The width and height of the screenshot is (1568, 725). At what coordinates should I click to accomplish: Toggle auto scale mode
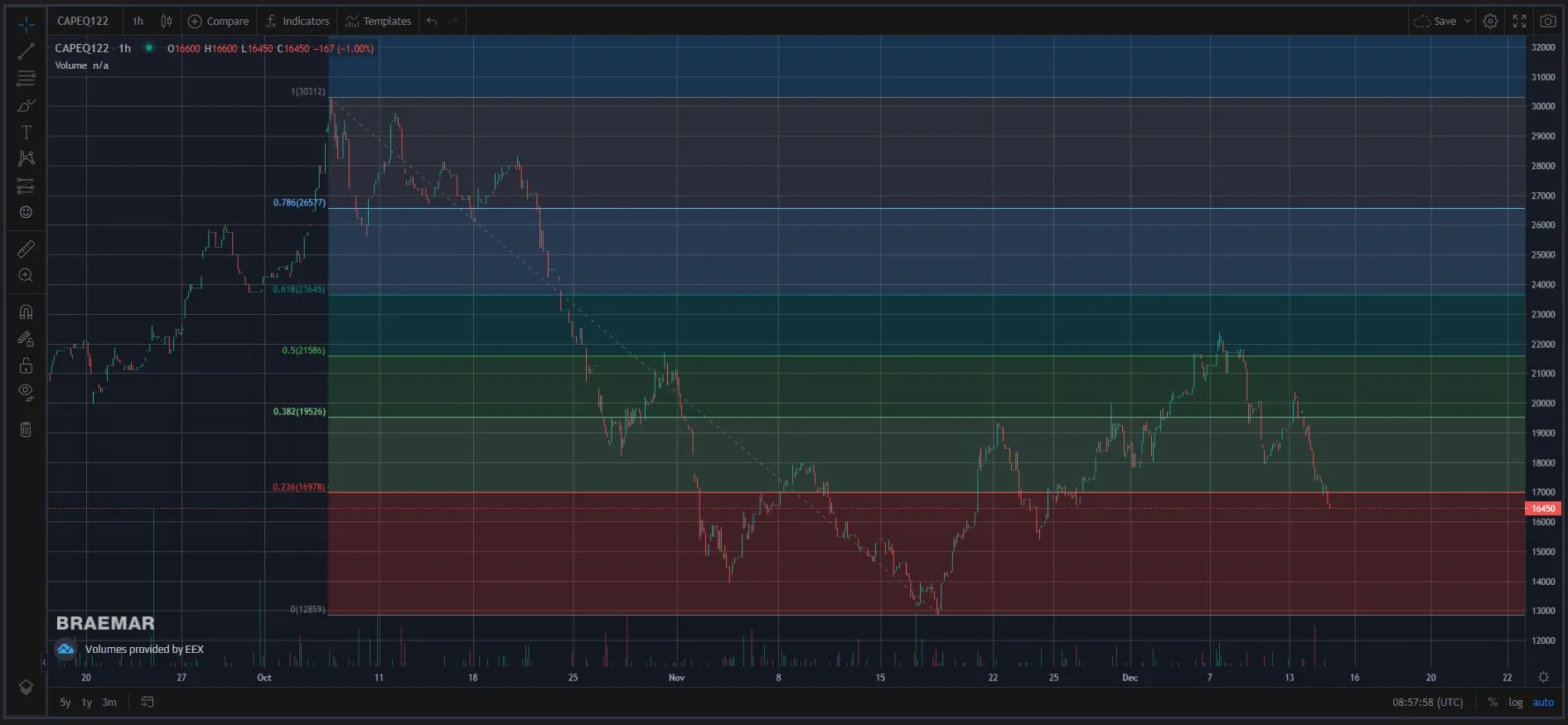(x=1543, y=703)
